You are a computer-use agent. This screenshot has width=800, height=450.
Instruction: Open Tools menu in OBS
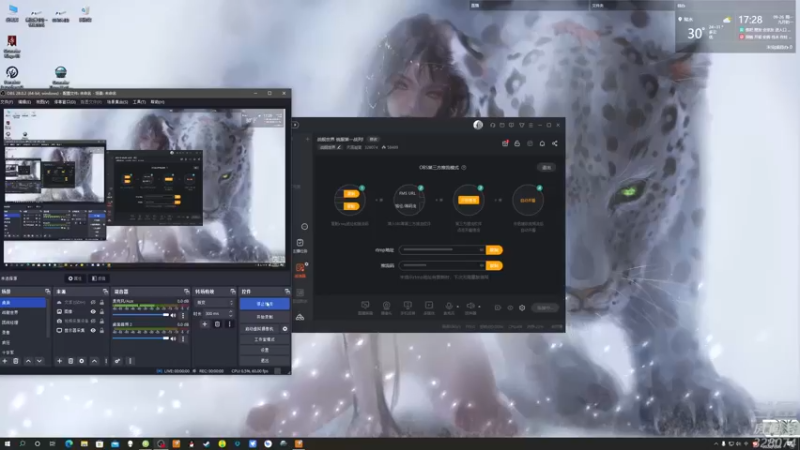[x=139, y=102]
